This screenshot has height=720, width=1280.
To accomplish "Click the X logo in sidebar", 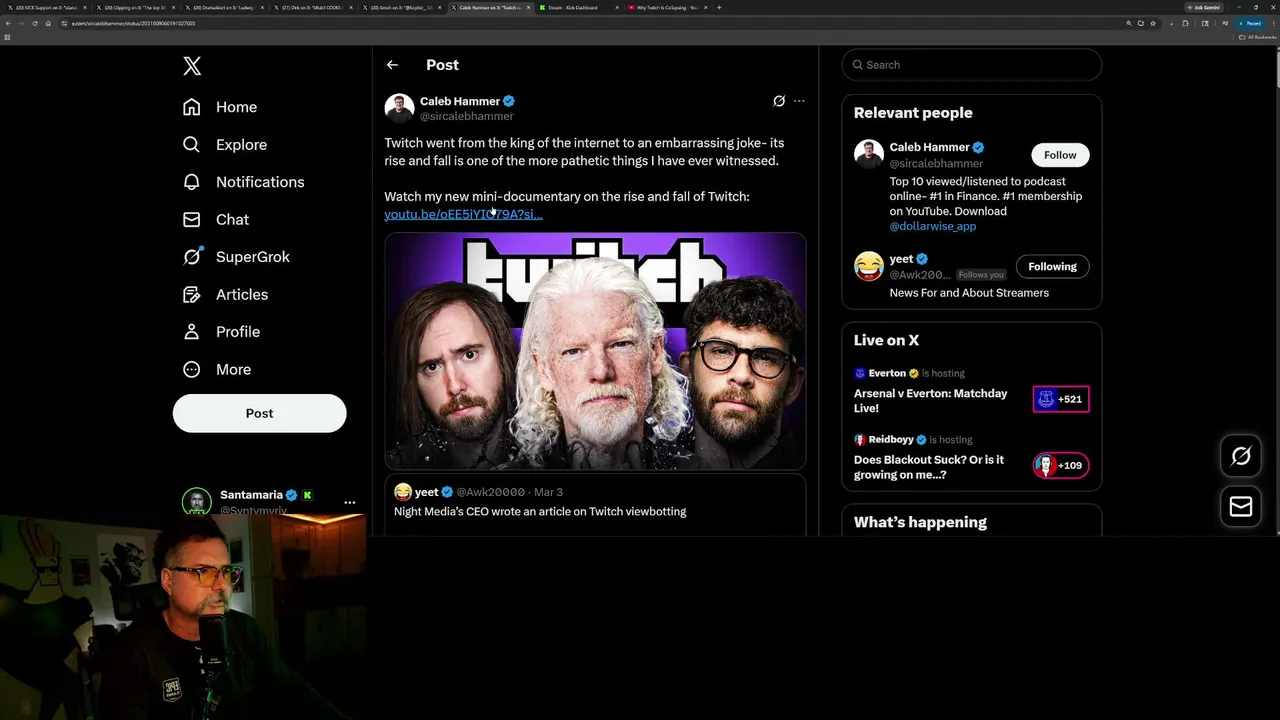I will tap(192, 66).
